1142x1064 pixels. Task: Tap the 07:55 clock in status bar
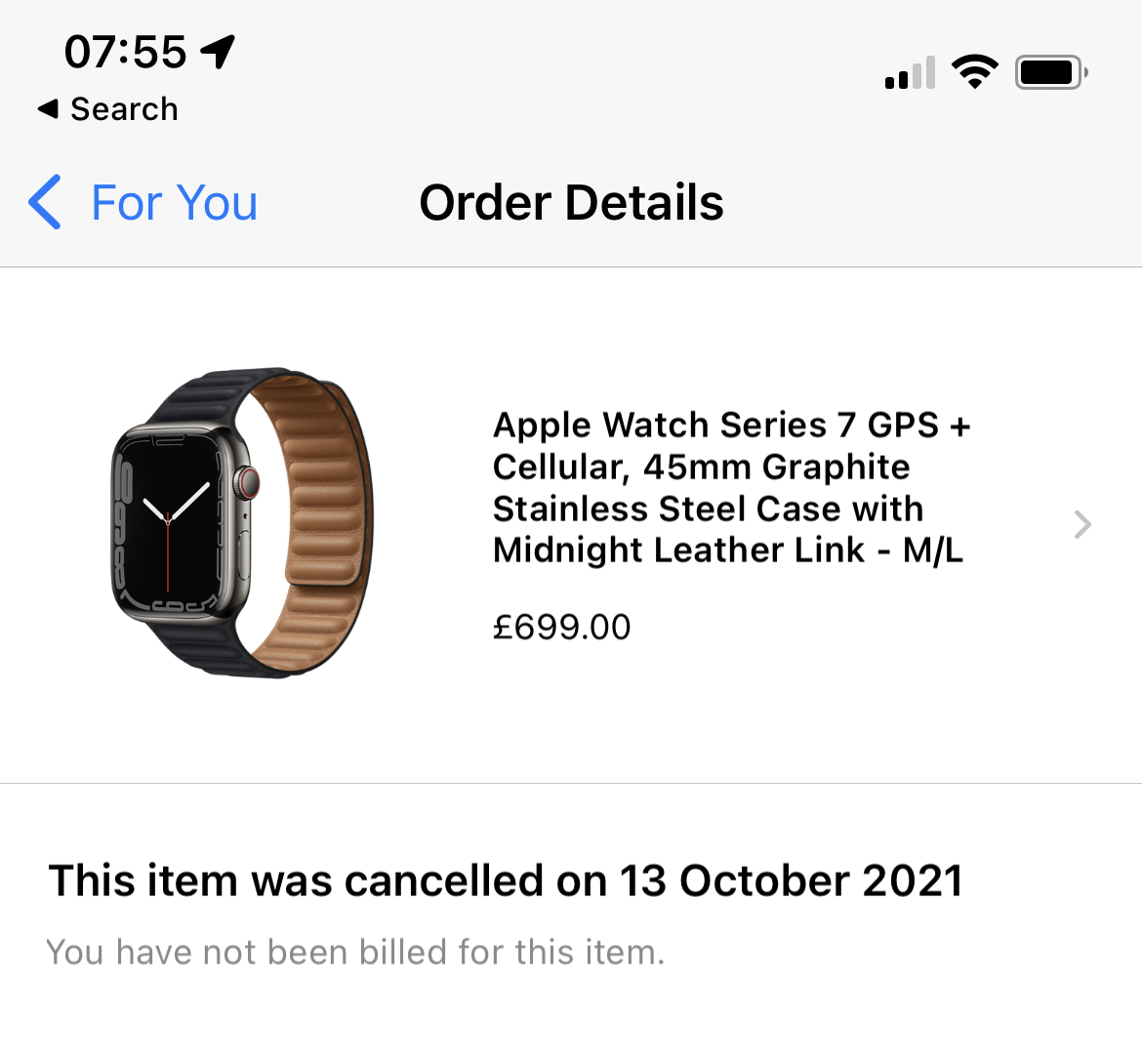[125, 51]
